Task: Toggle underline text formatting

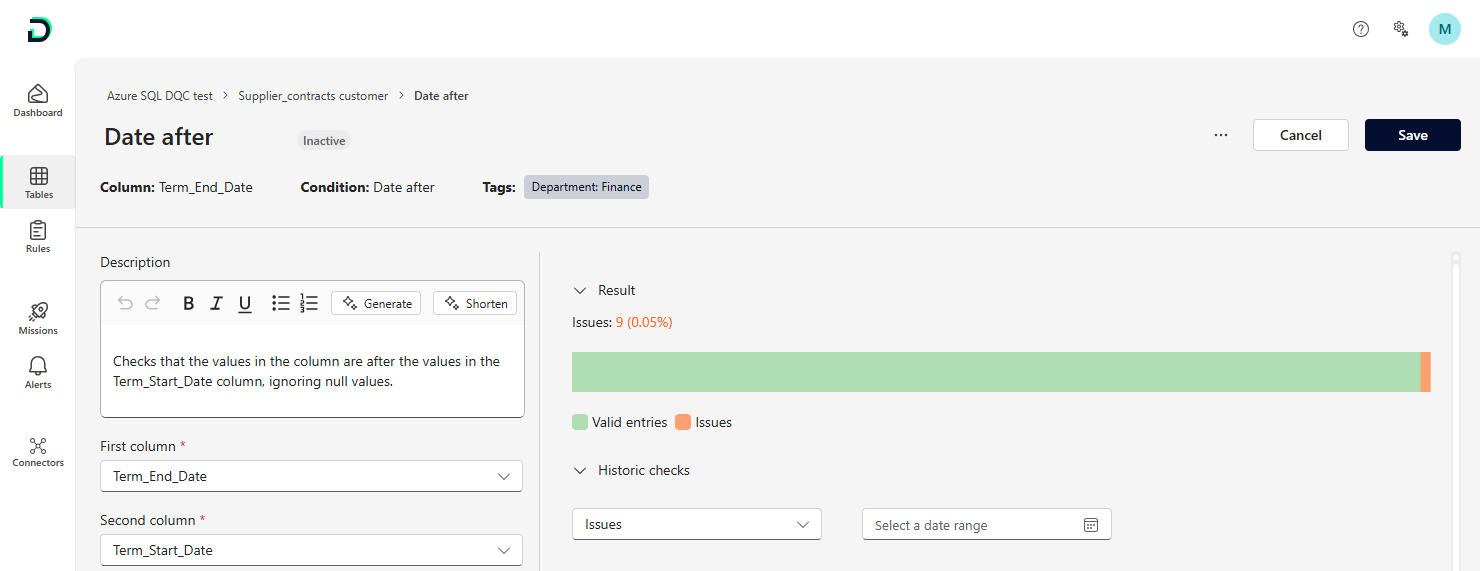Action: 245,303
